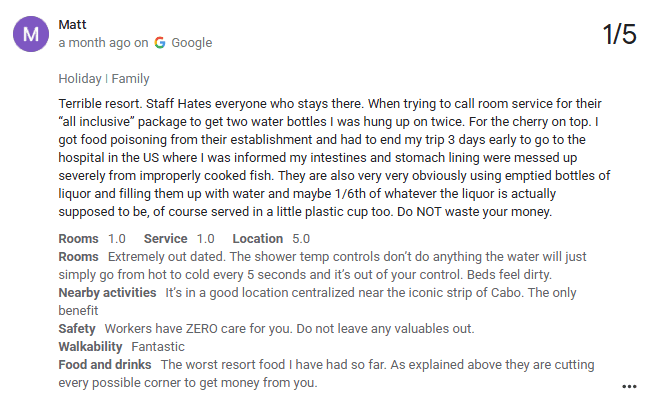Click the Service 1.0 rating
Screen dimensions: 671x404
[179, 238]
